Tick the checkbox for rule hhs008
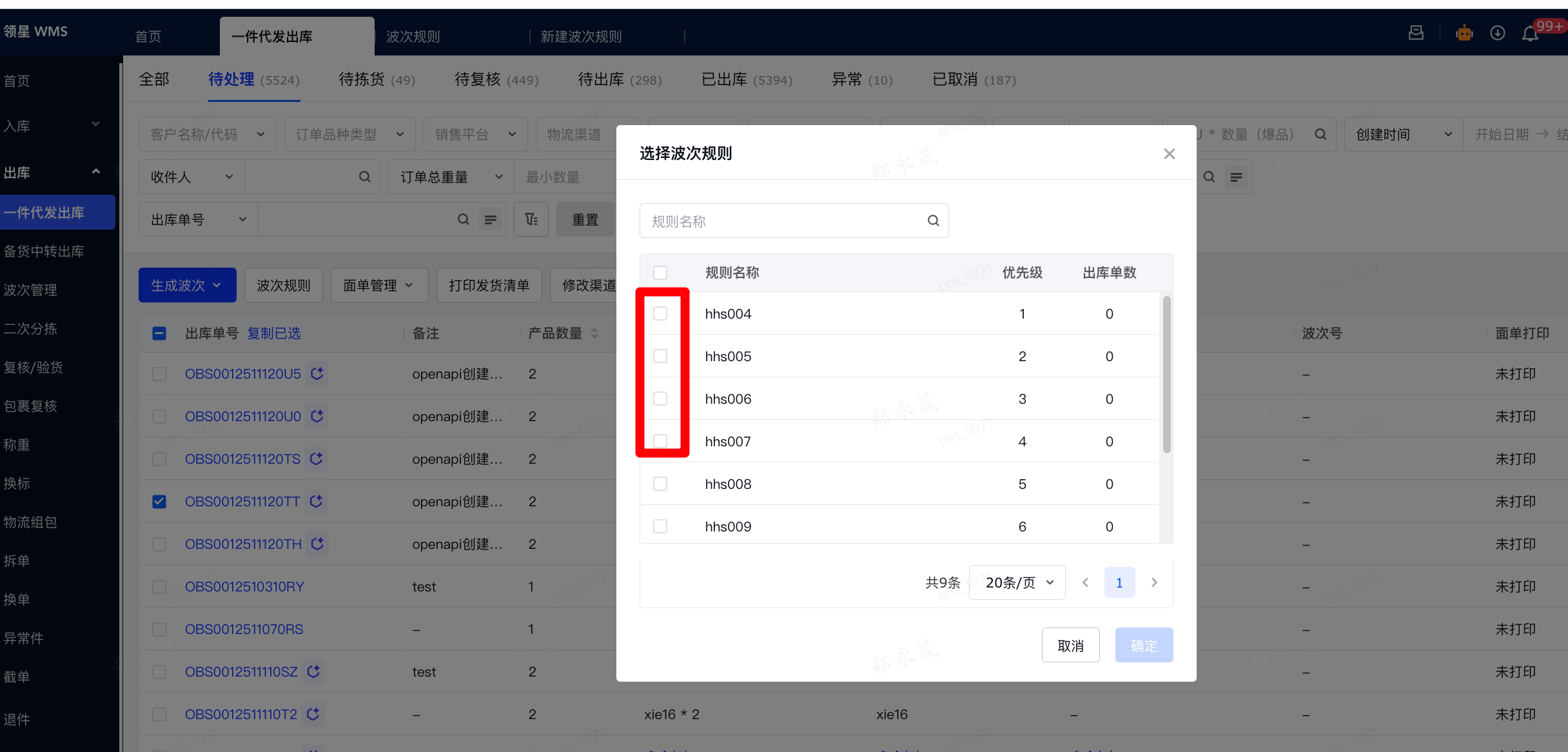1568x752 pixels. point(660,484)
